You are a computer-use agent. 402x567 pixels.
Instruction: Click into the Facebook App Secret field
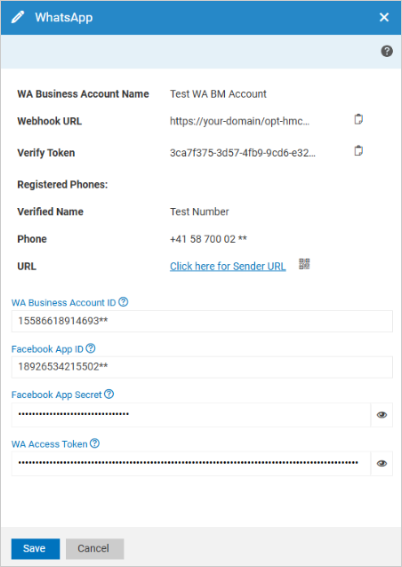click(191, 415)
